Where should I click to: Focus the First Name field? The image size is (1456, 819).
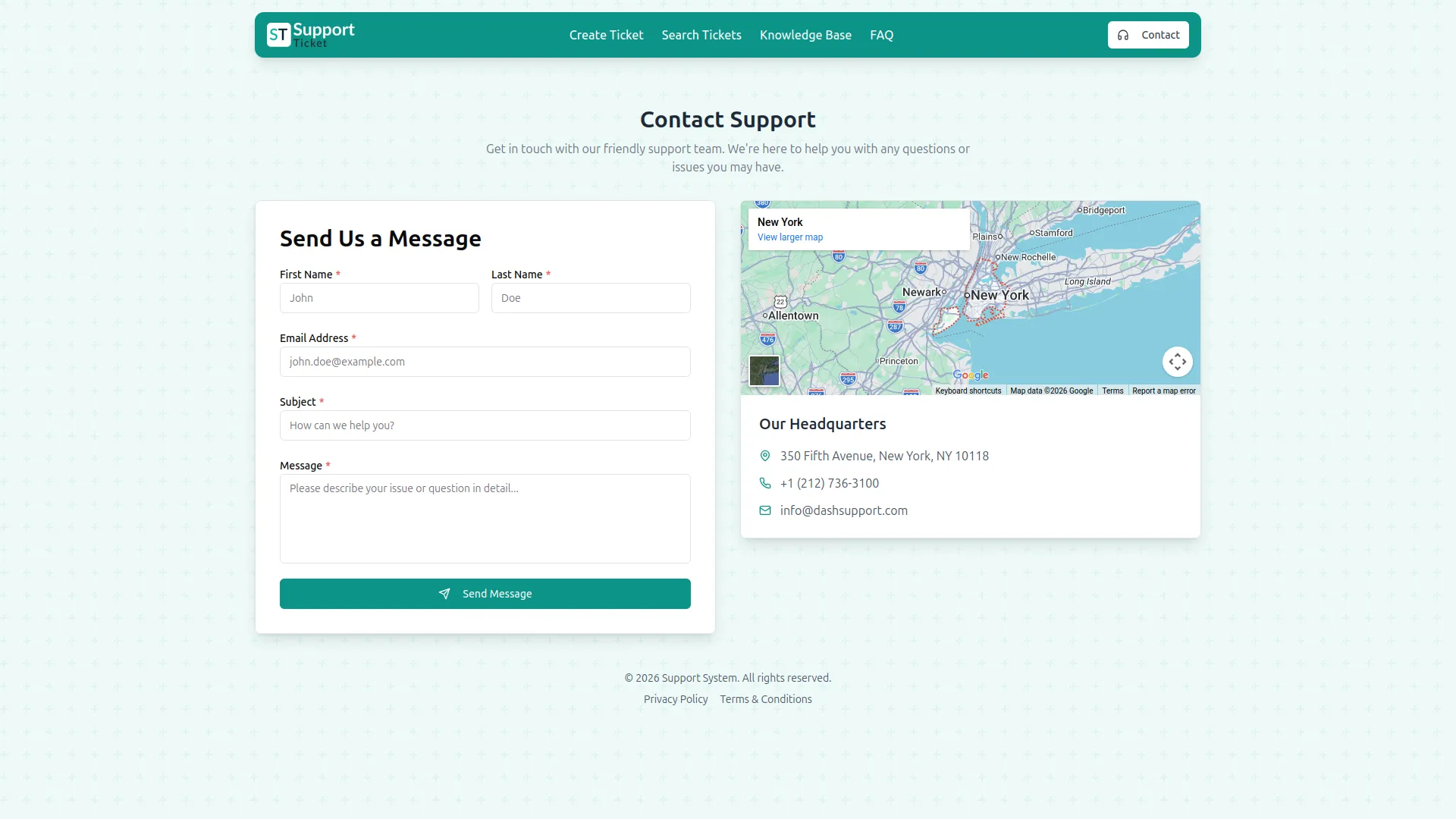click(x=379, y=298)
